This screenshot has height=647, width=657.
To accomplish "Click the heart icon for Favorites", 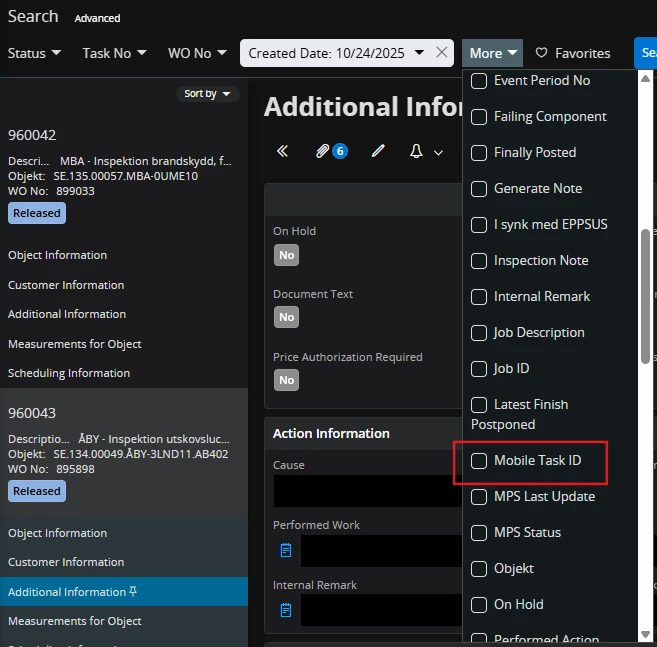I will 542,53.
